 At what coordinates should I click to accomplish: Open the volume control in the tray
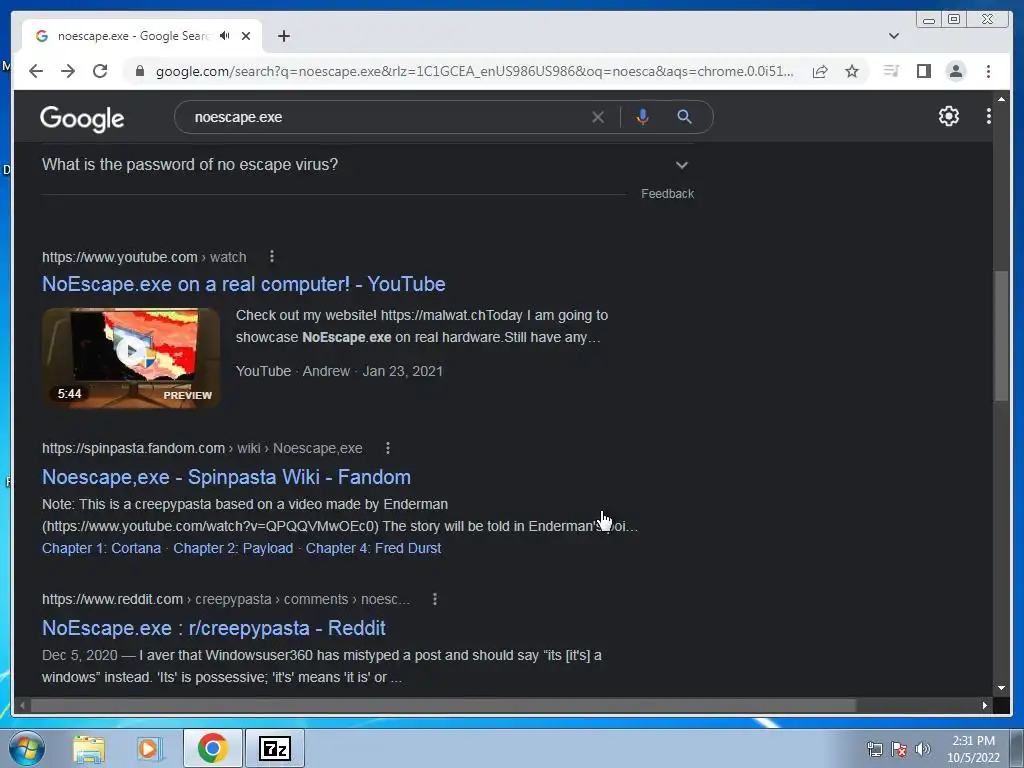pyautogui.click(x=923, y=749)
